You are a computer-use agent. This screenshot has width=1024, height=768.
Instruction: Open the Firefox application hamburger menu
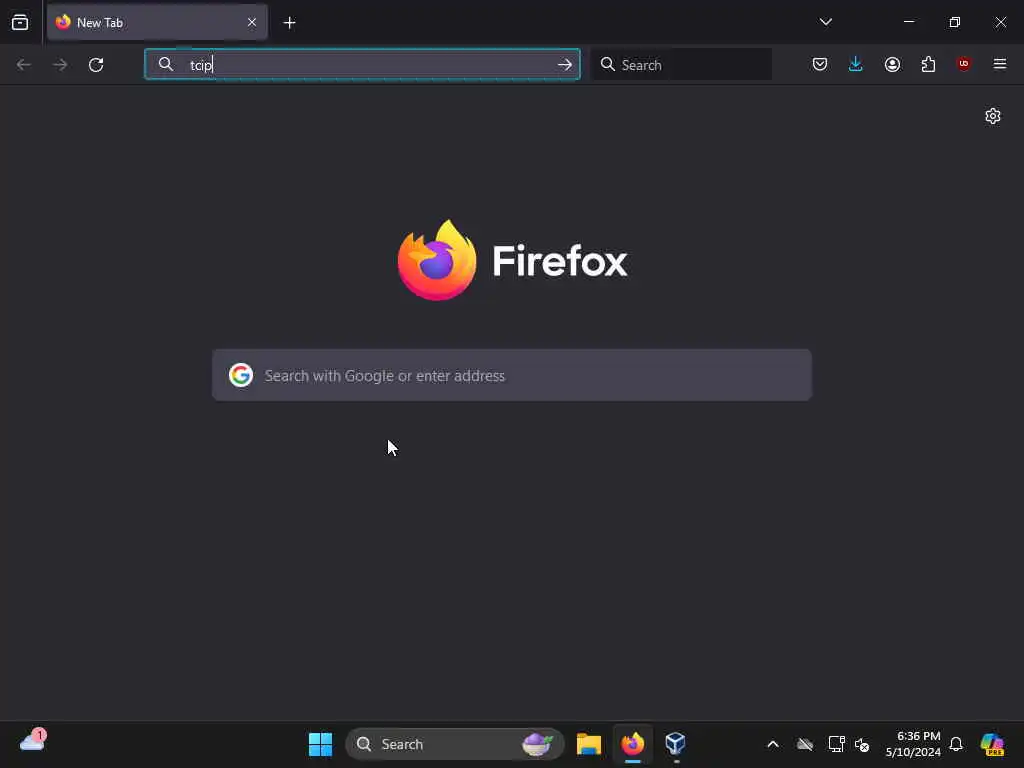[x=1000, y=64]
